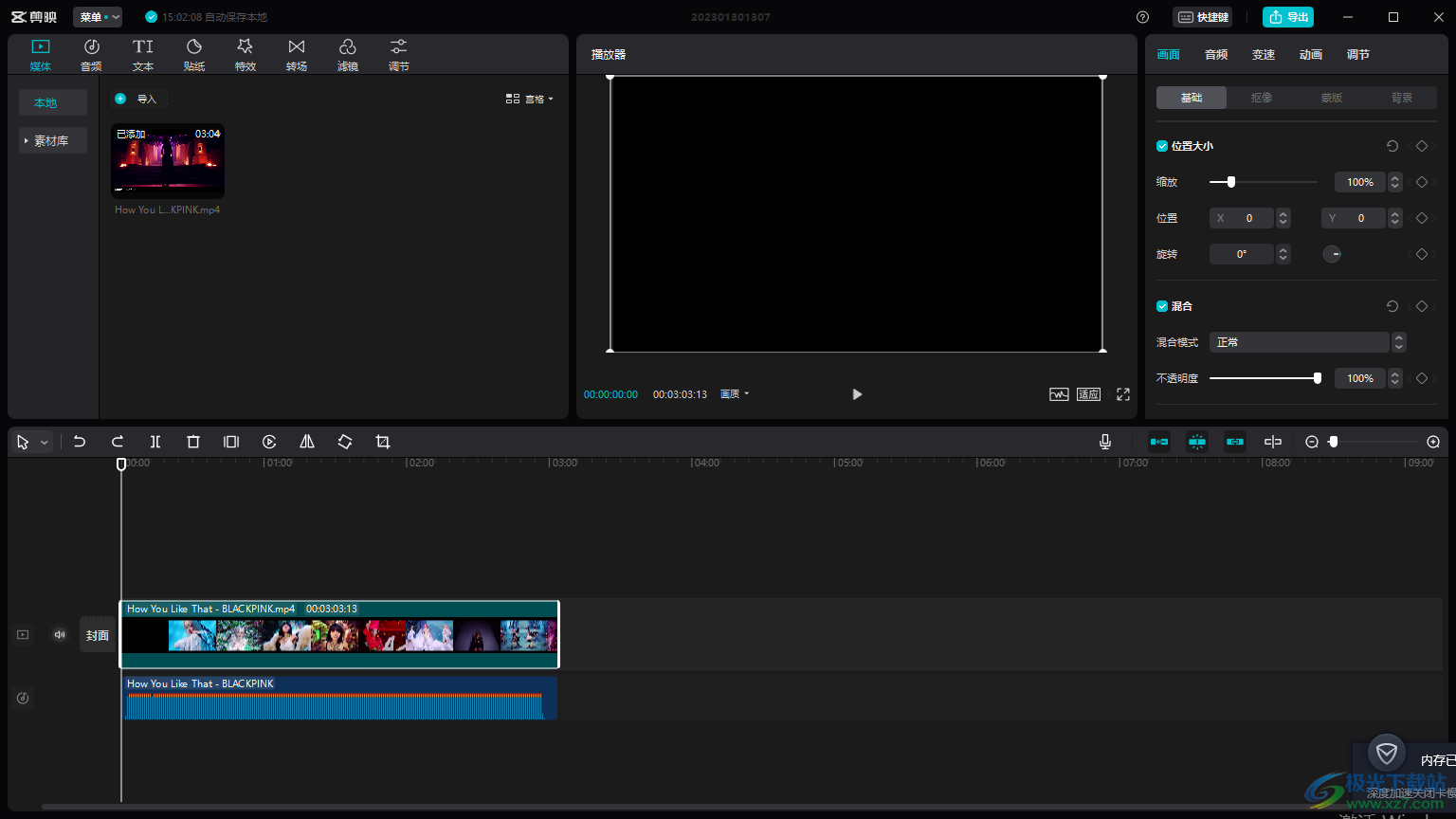The height and width of the screenshot is (819, 1456).
Task: Toggle the waveform scope icon in player
Action: pos(1059,394)
